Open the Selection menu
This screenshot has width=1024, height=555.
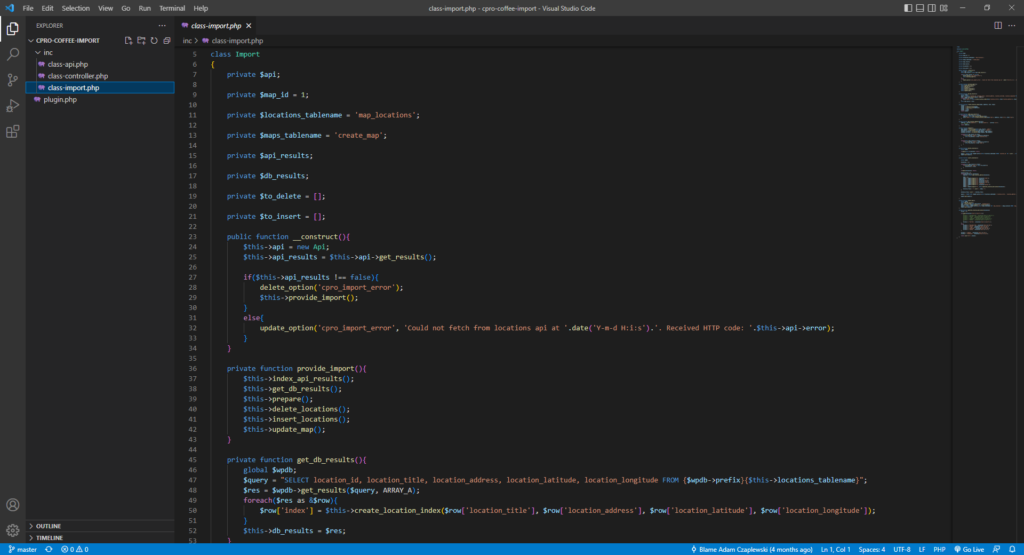click(76, 8)
